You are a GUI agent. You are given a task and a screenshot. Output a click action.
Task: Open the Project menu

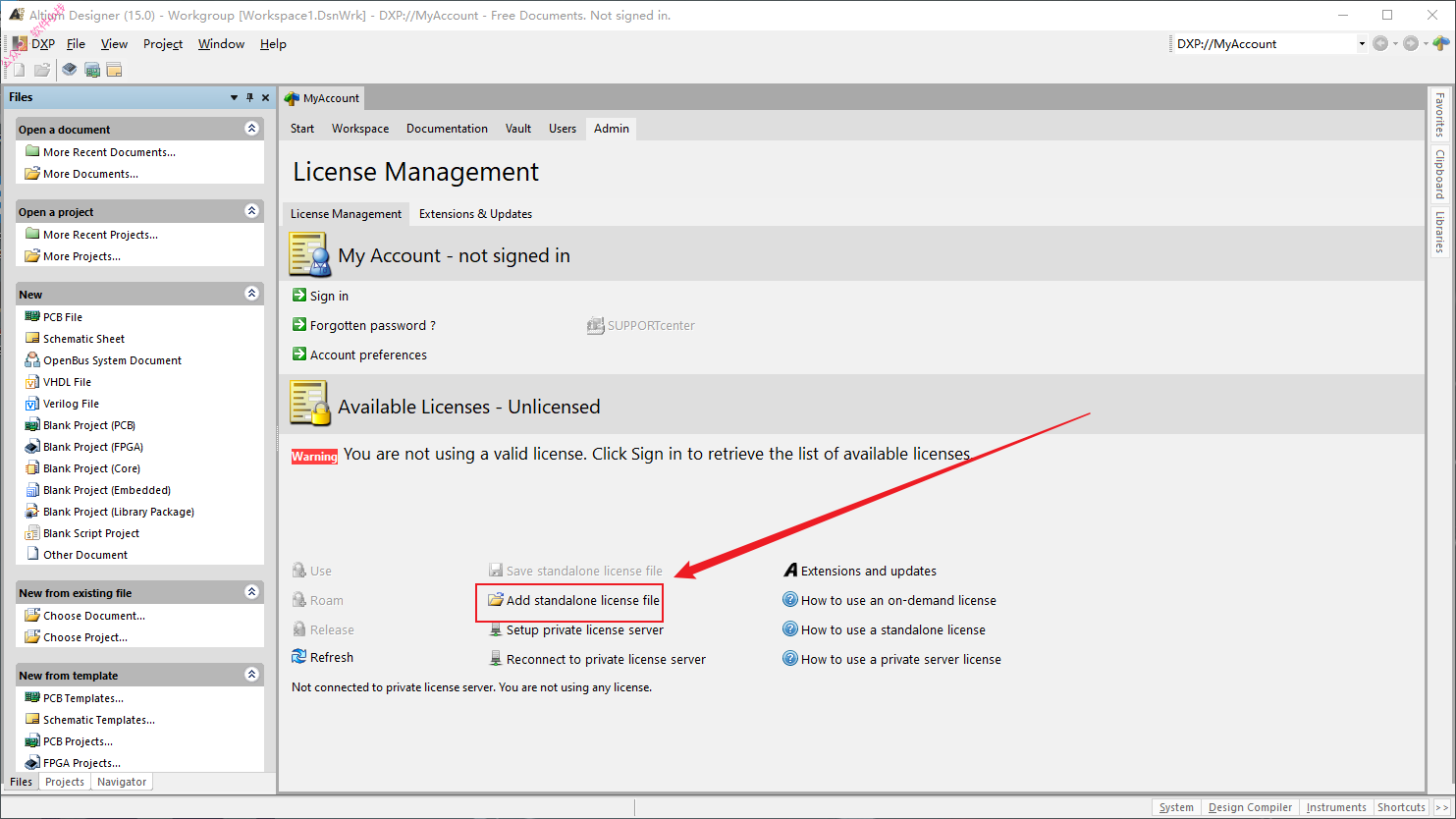pos(163,43)
